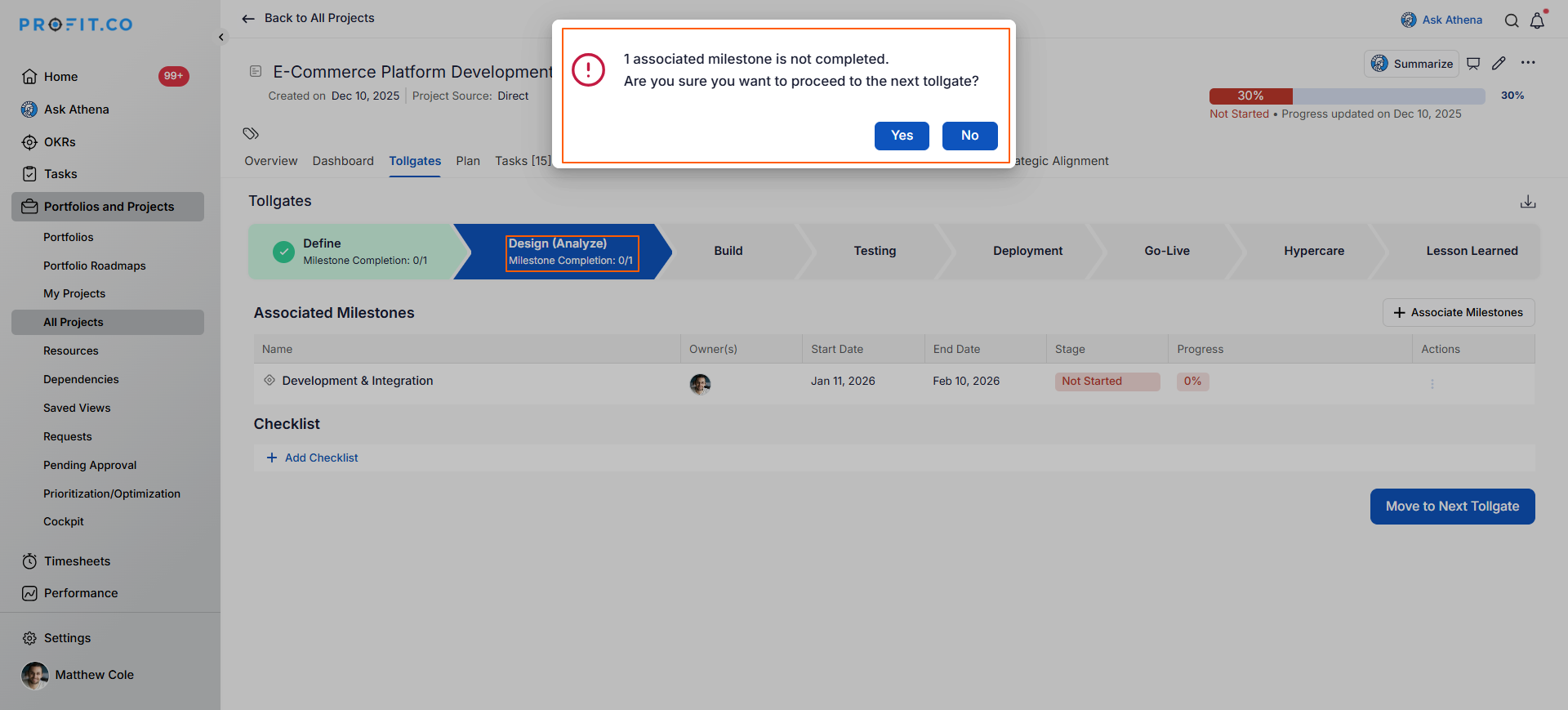This screenshot has height=710, width=1568.
Task: Click the Ask Athena link in the header
Action: coord(1441,20)
